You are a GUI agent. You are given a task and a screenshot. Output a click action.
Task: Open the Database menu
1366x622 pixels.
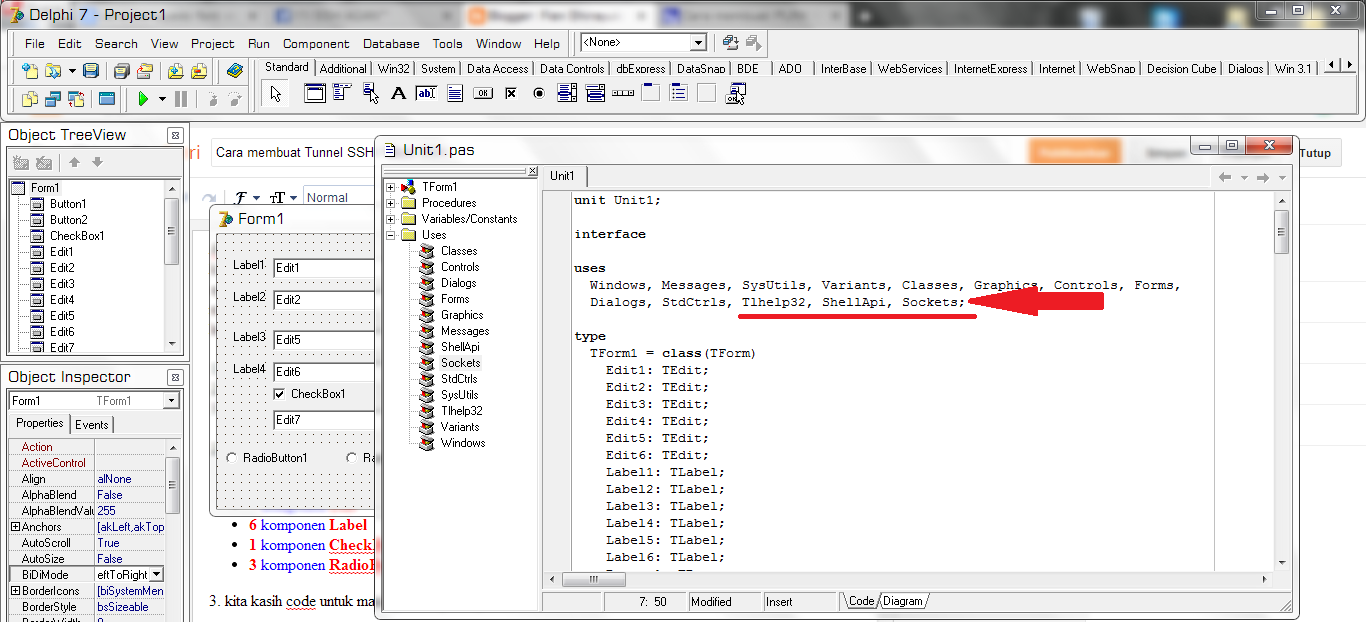pyautogui.click(x=391, y=43)
